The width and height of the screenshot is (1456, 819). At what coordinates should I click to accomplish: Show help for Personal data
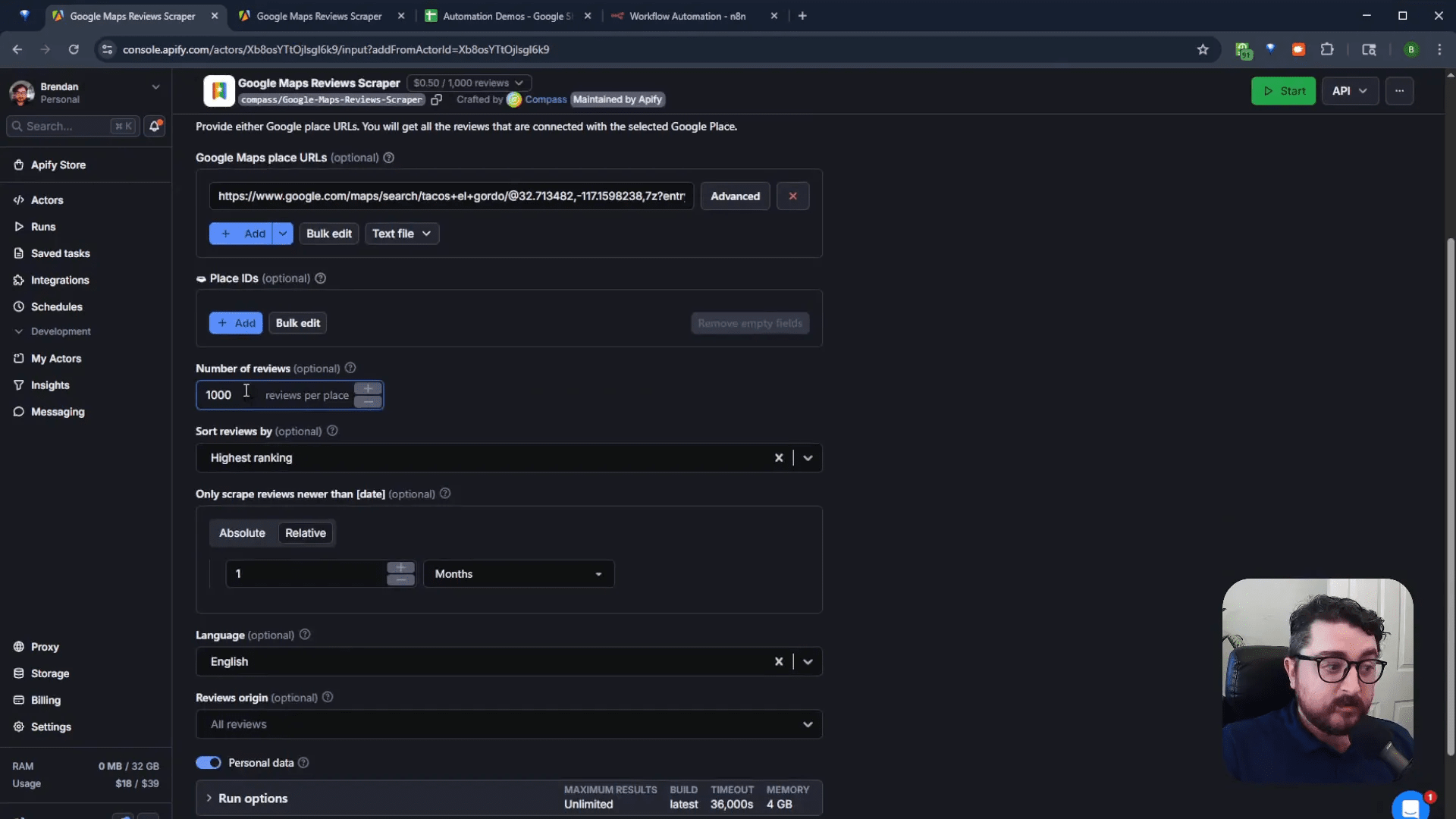(x=303, y=763)
